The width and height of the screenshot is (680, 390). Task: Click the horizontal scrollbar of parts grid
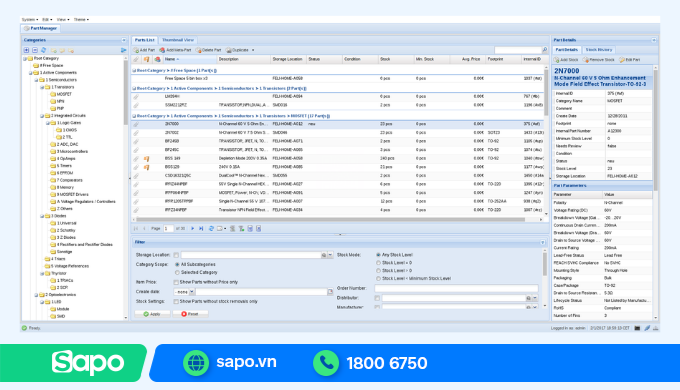click(330, 220)
